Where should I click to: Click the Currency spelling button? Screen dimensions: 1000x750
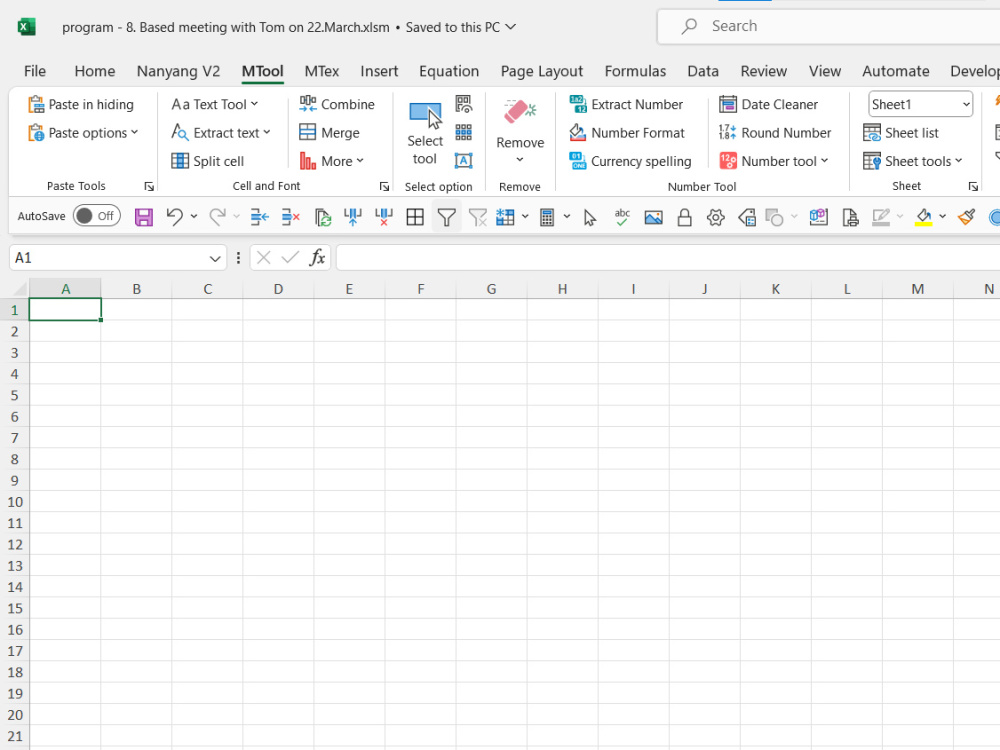(630, 161)
